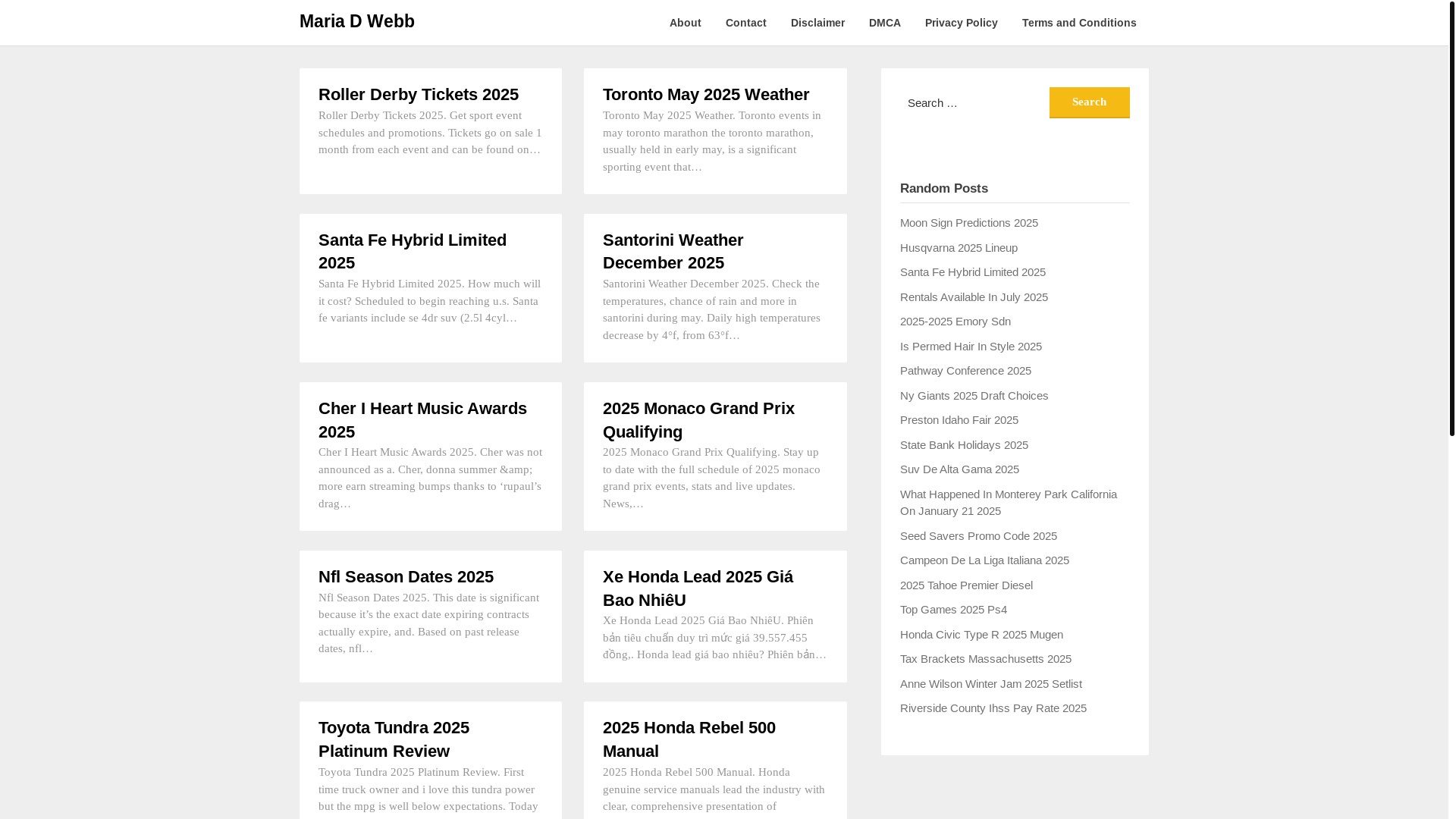
Task: Select Is Permed Hair In Style 2025
Action: click(971, 347)
